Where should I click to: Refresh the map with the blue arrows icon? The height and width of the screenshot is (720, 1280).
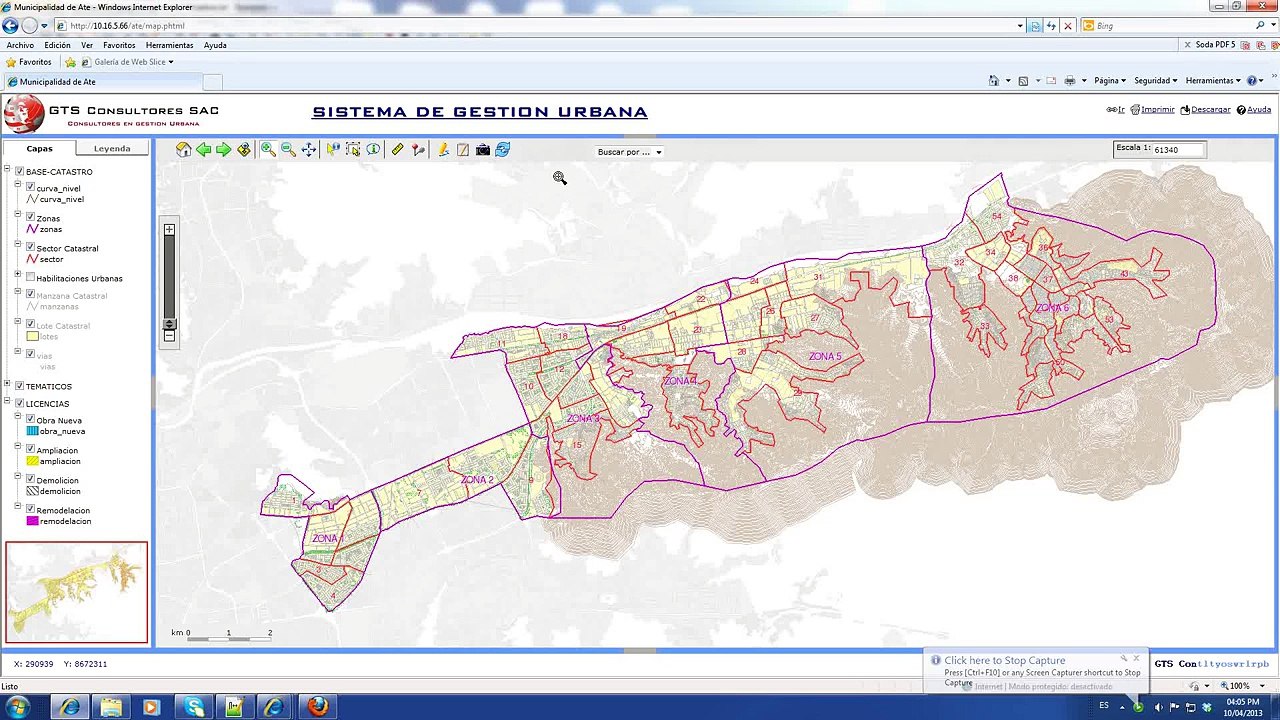(503, 150)
